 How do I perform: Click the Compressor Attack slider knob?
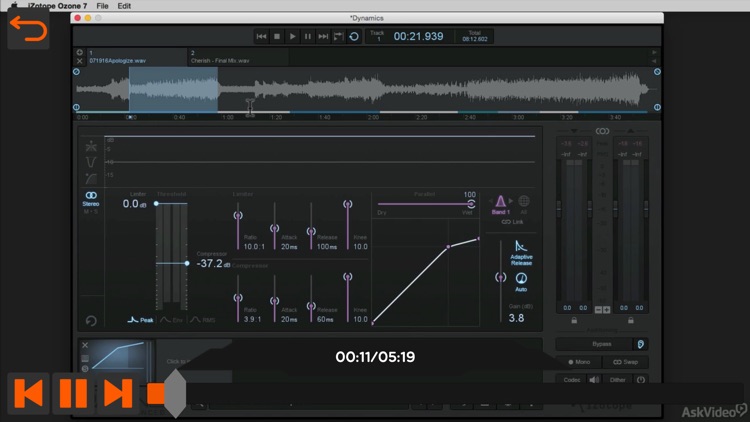(275, 300)
